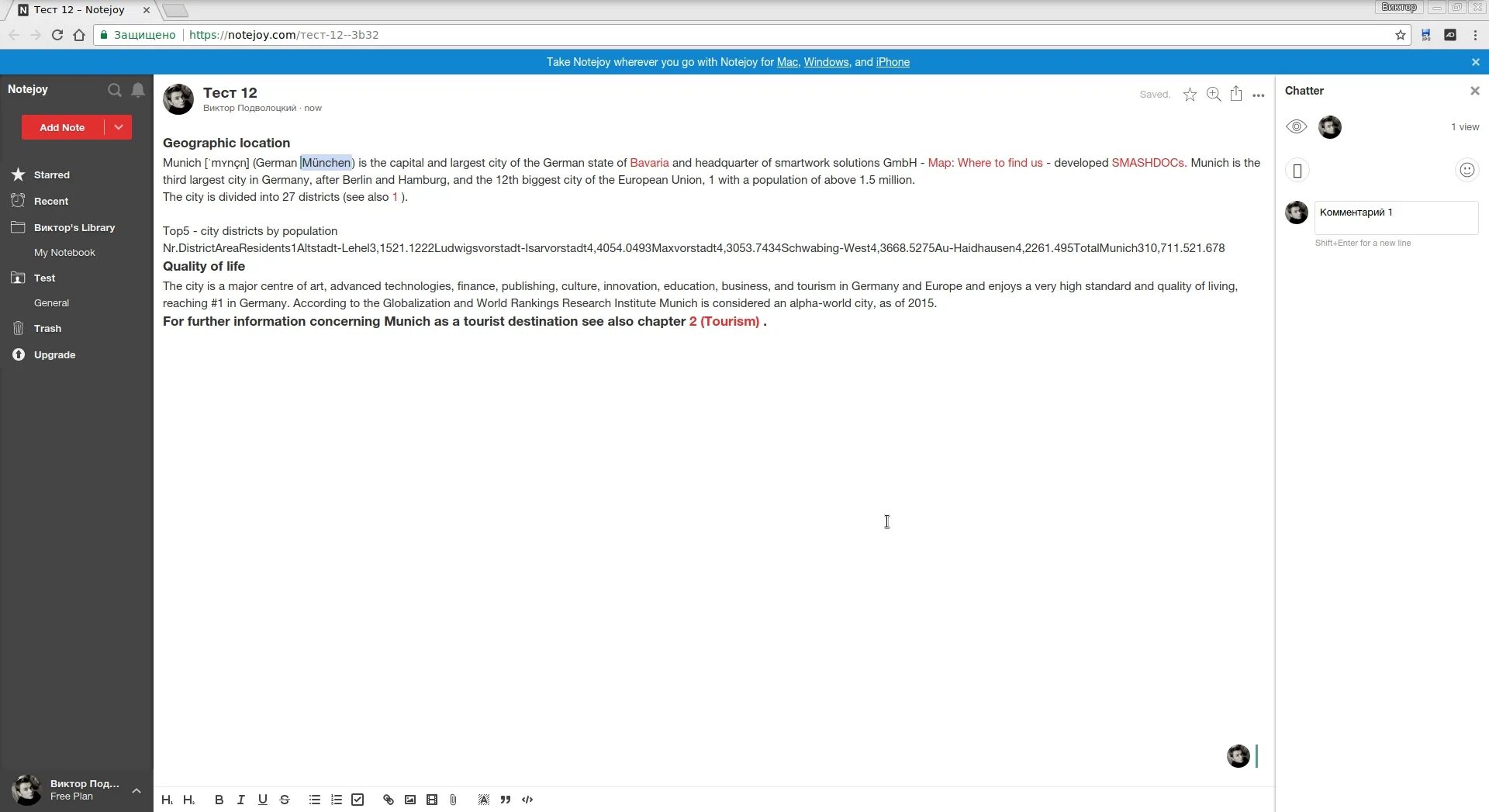The image size is (1489, 812).
Task: Bookmark this page with the address bar star
Action: pyautogui.click(x=1401, y=35)
